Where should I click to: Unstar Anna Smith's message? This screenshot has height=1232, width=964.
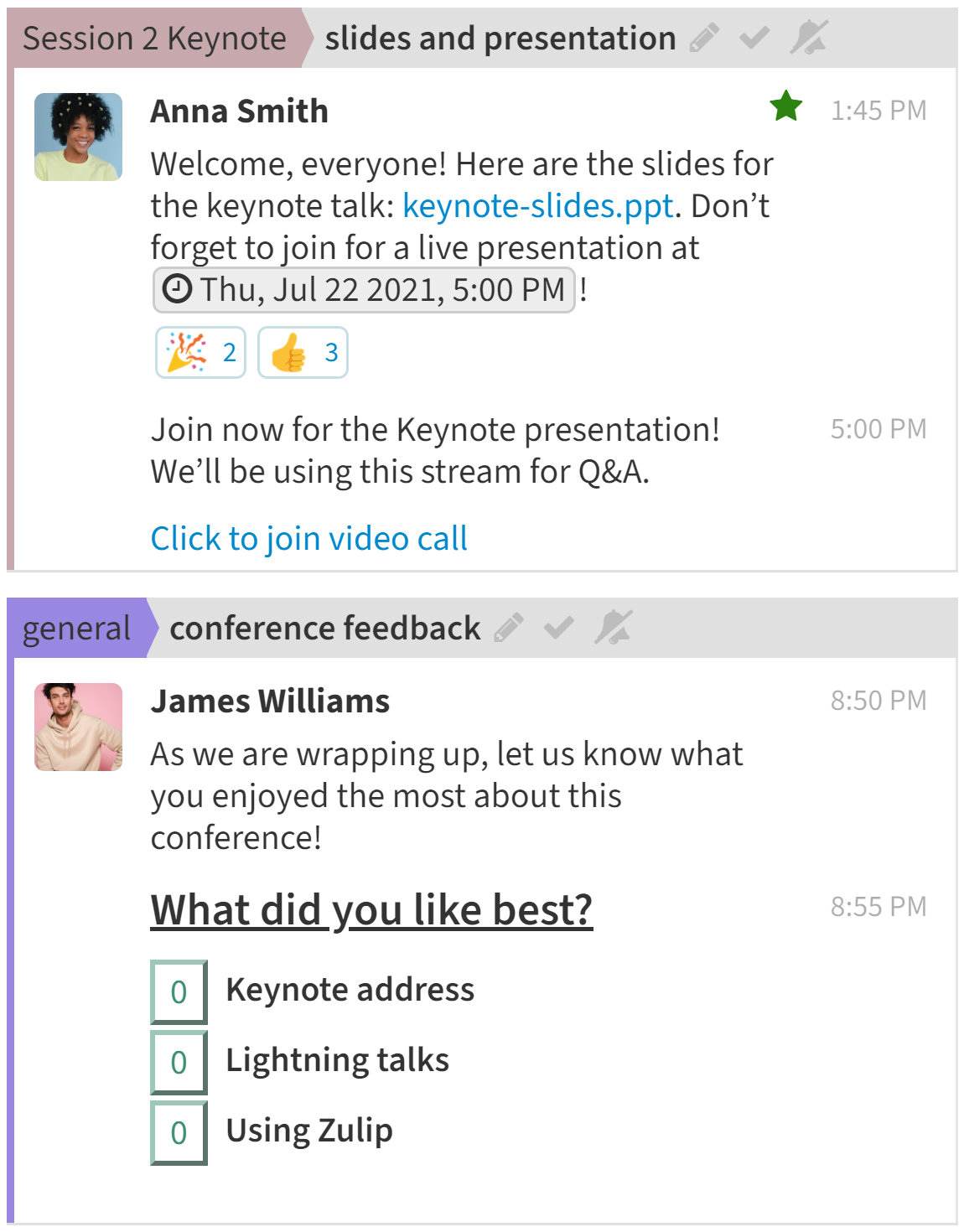coord(786,107)
